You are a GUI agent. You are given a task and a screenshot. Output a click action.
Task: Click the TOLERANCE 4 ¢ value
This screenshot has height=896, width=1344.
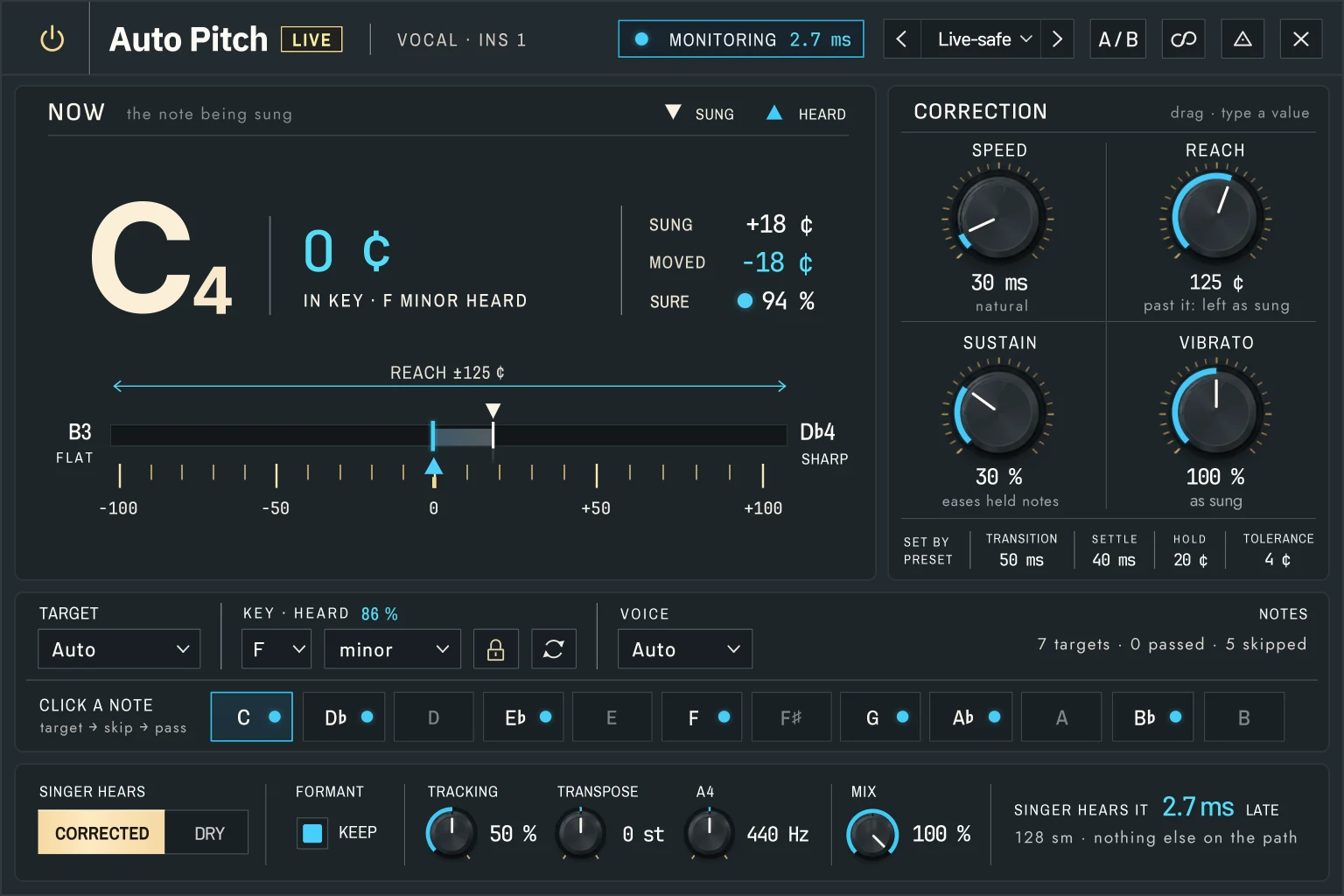tap(1277, 560)
